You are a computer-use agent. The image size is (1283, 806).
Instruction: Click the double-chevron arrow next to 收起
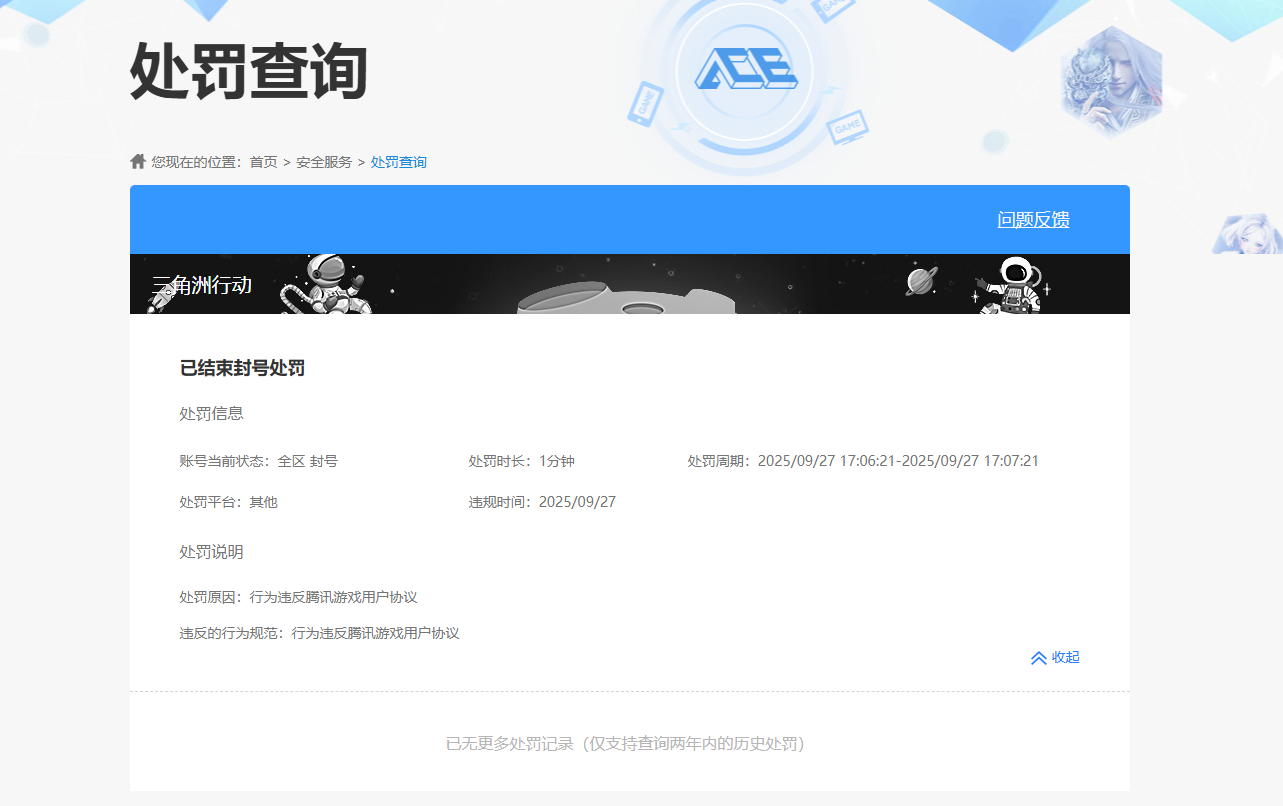pos(1037,657)
